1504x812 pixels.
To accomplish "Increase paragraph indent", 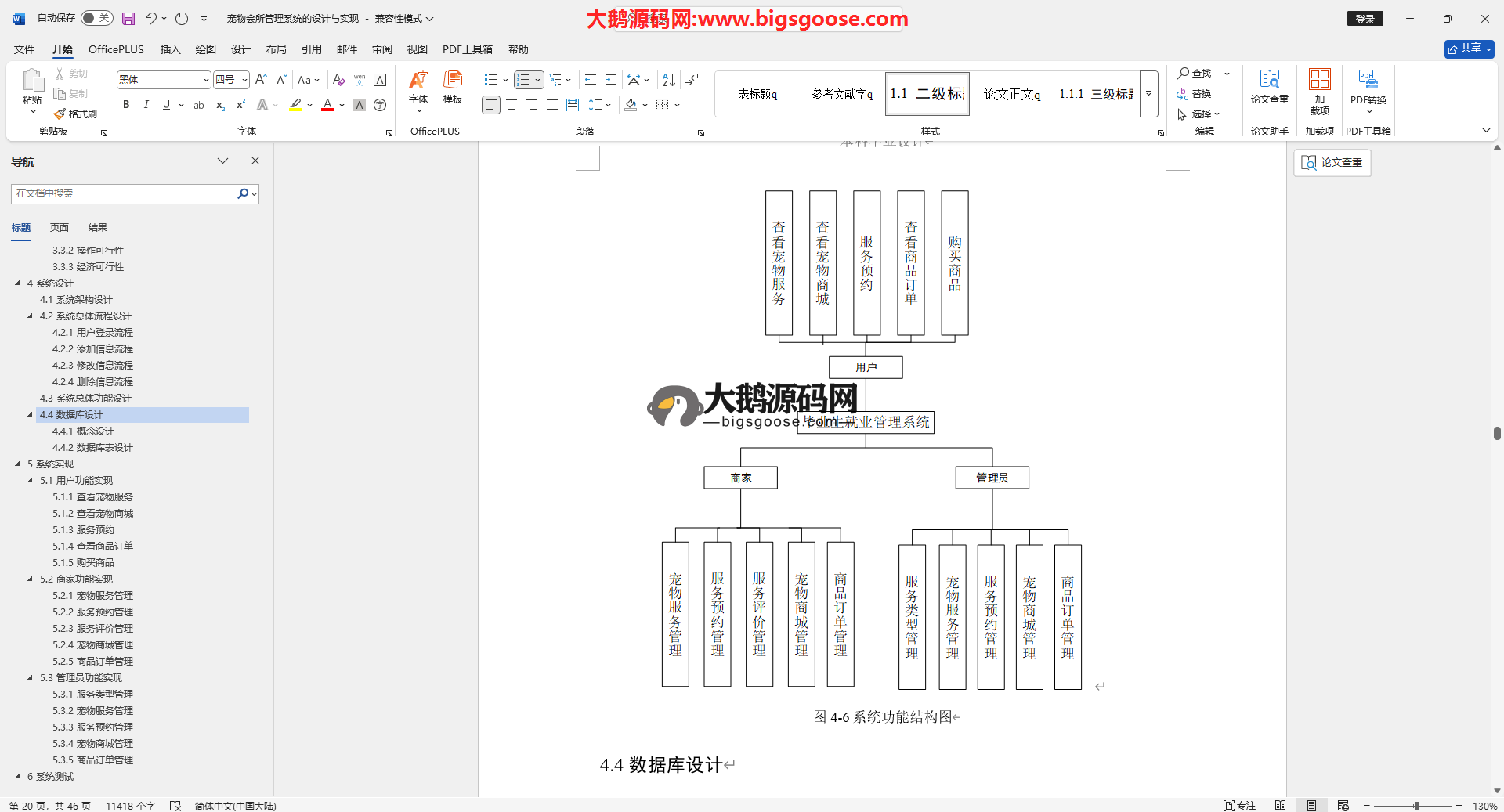I will (x=611, y=80).
